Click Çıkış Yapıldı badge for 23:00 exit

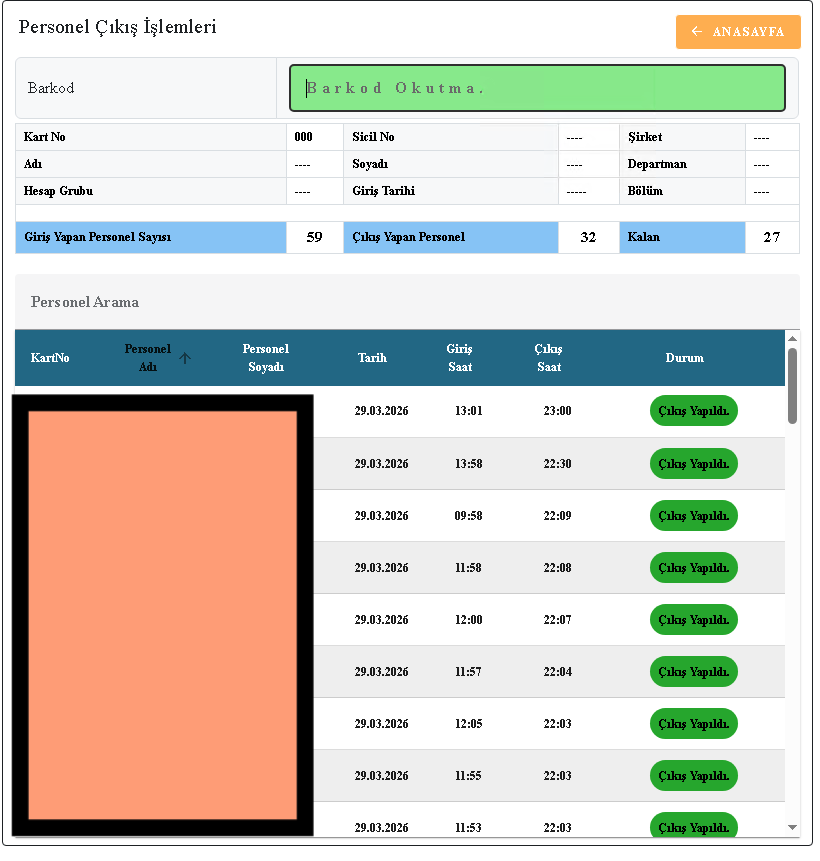coord(693,411)
